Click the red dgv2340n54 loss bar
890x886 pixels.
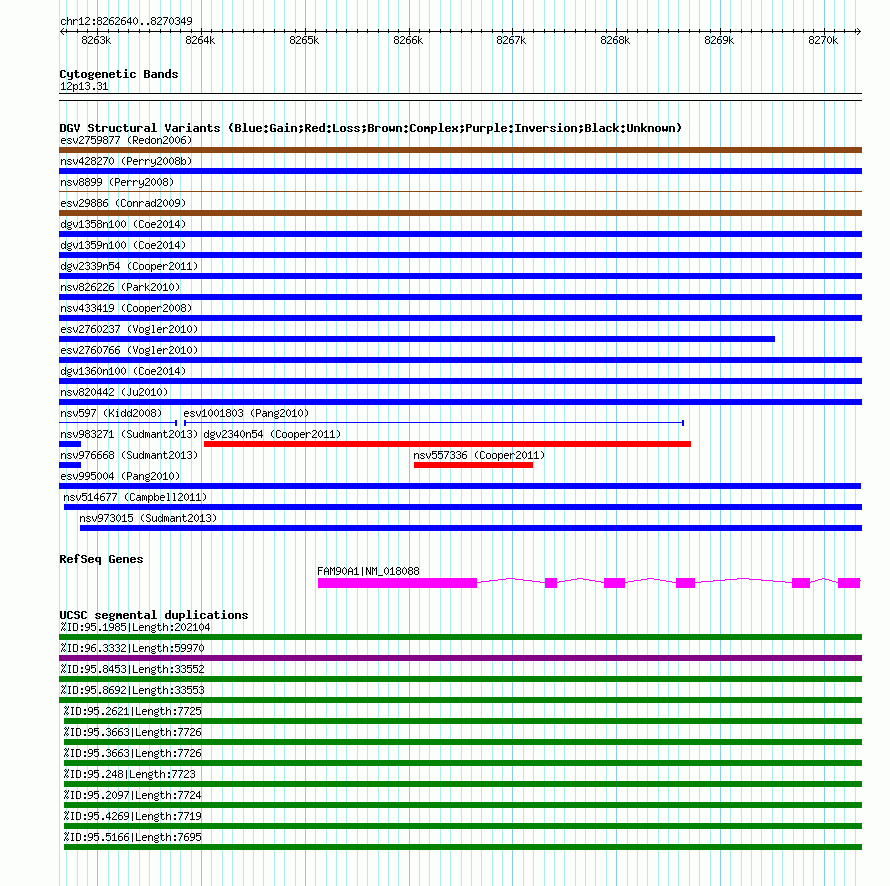(x=447, y=444)
